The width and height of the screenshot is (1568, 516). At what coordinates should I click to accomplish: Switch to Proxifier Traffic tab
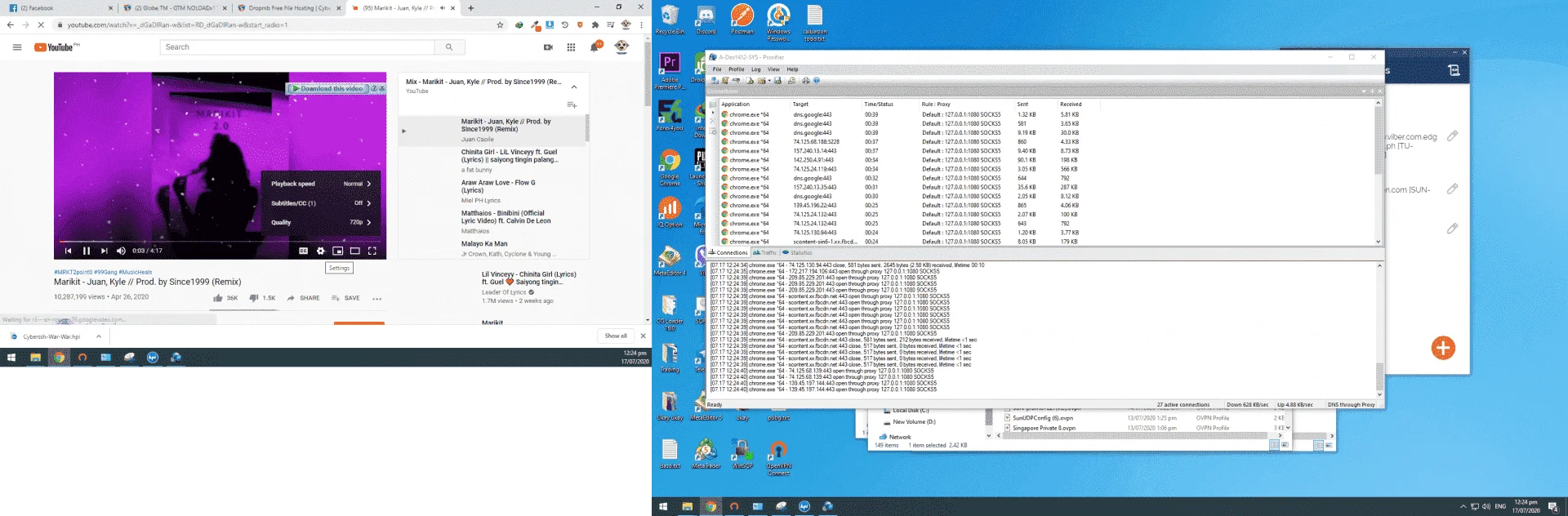[x=765, y=253]
